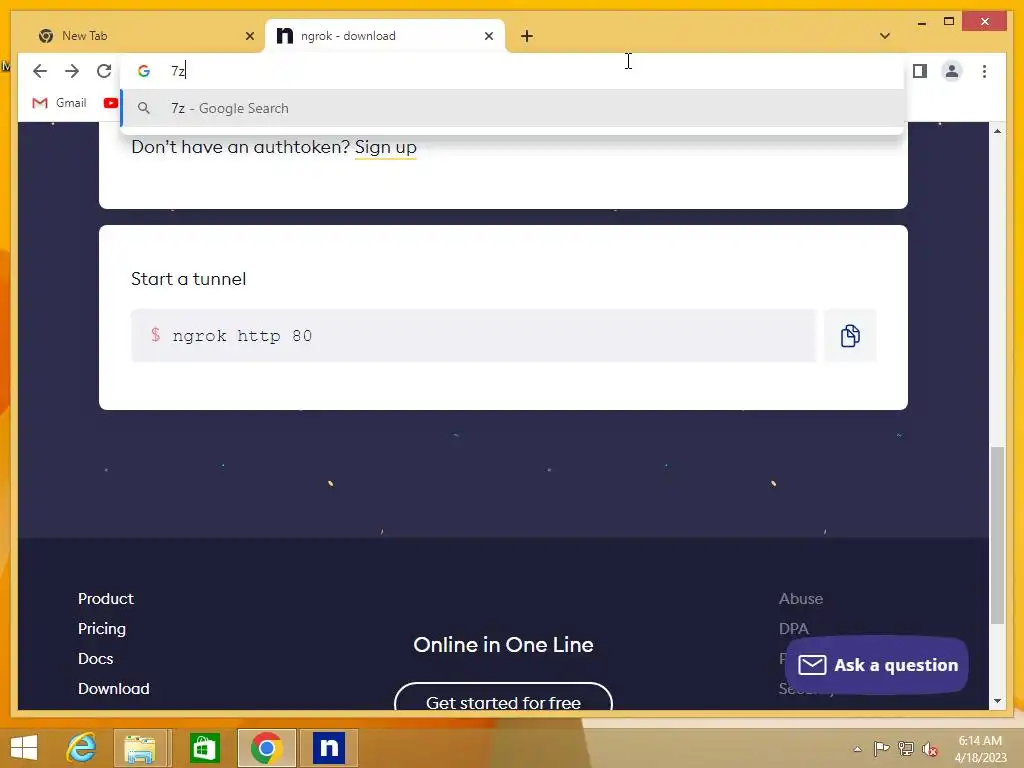Open File Explorer from the taskbar
1024x768 pixels.
[140, 748]
